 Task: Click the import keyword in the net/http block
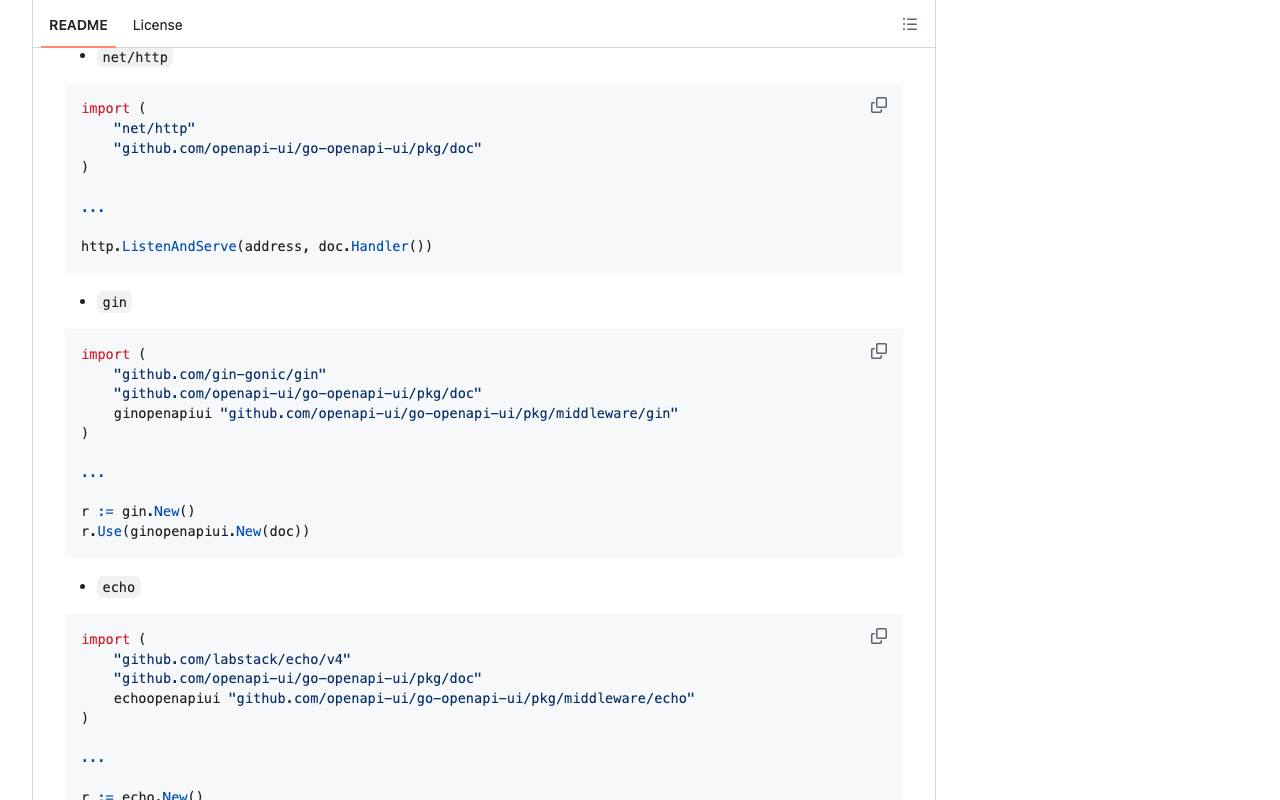106,108
